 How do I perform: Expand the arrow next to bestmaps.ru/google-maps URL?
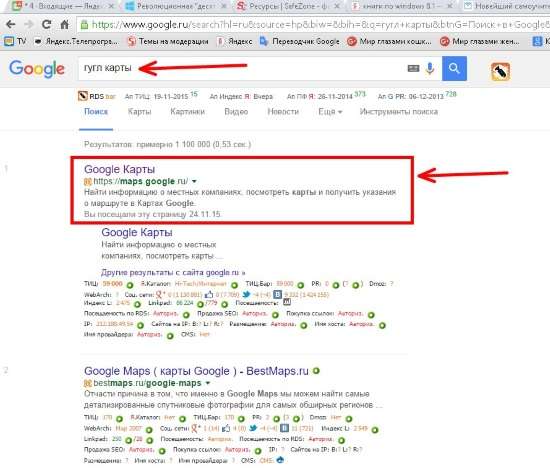(x=208, y=383)
